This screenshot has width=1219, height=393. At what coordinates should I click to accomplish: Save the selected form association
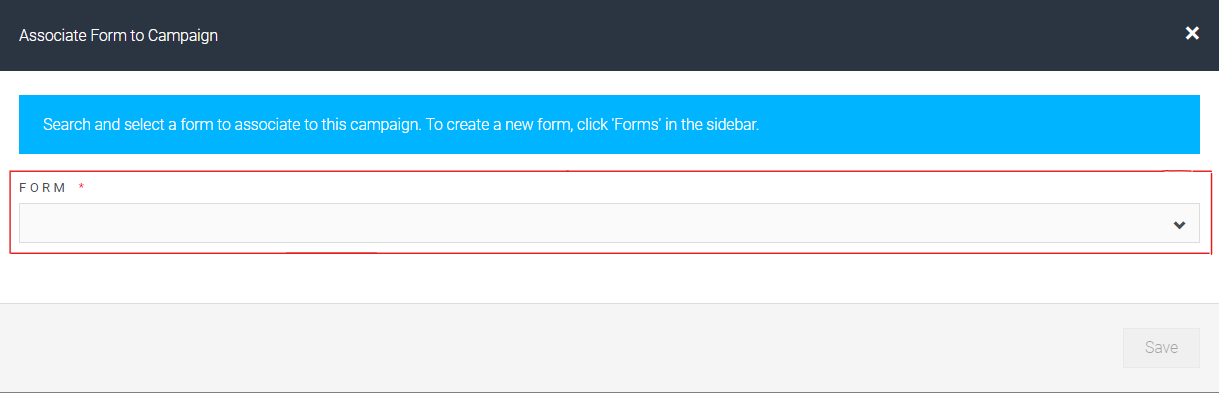point(1161,348)
